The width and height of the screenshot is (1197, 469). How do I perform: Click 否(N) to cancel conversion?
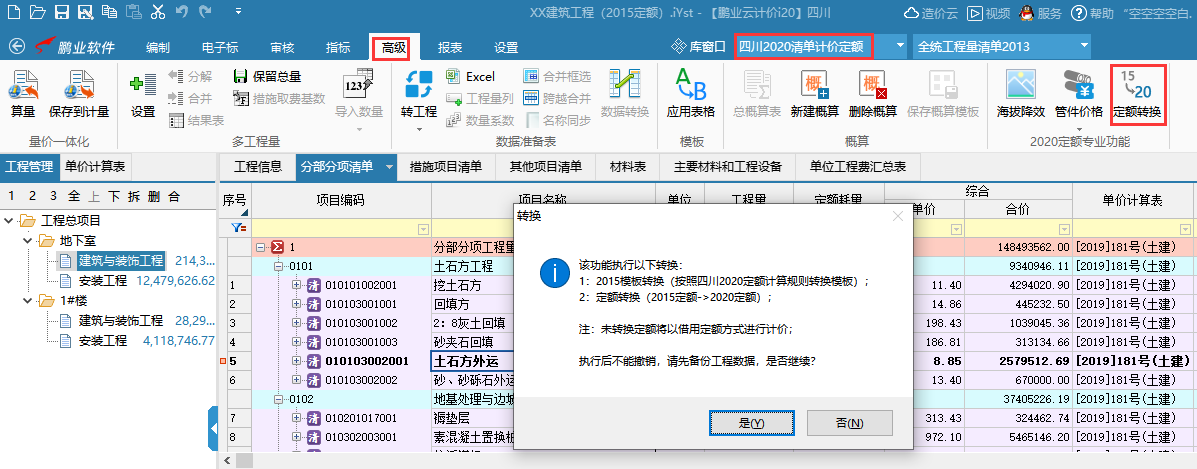pos(848,424)
